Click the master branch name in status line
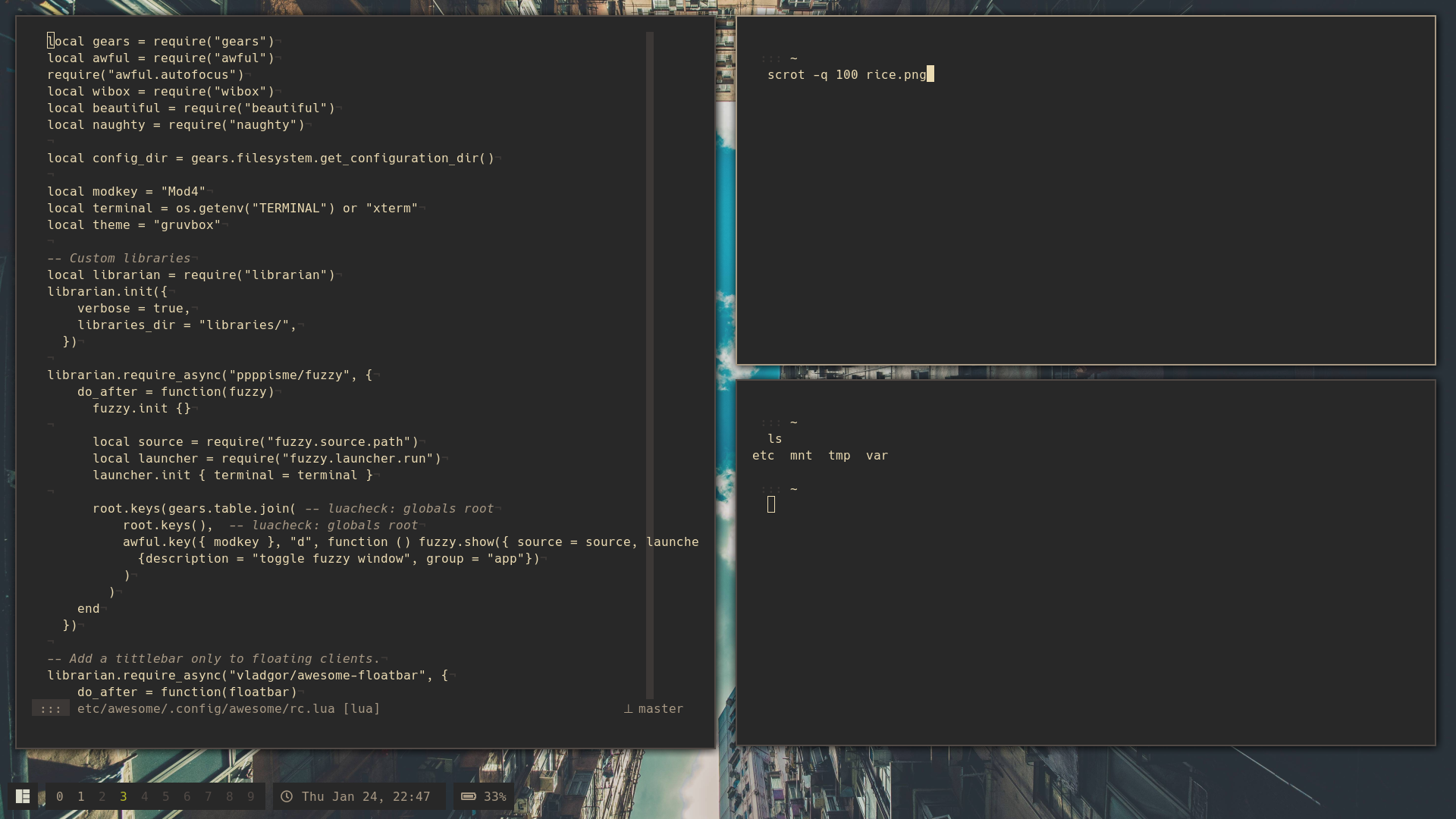The width and height of the screenshot is (1456, 819). 661,709
